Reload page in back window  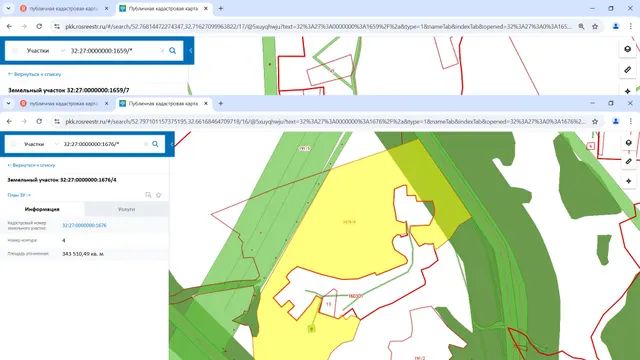tap(39, 26)
